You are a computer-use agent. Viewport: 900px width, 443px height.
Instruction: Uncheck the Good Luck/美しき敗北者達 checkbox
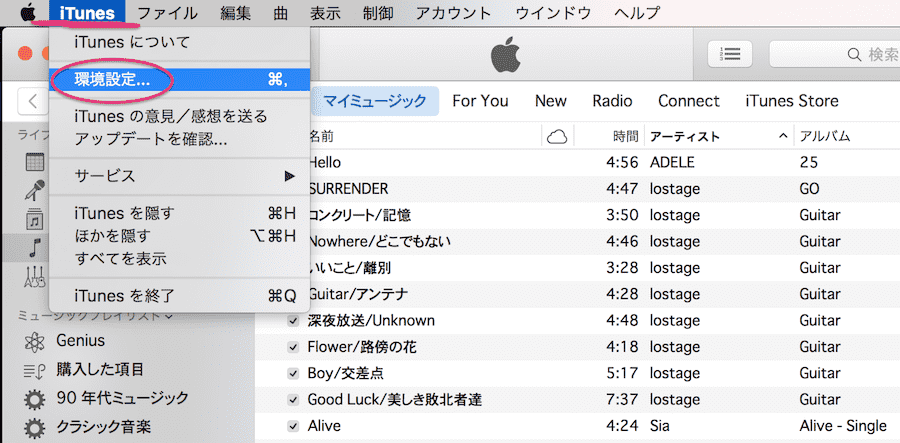(x=293, y=400)
